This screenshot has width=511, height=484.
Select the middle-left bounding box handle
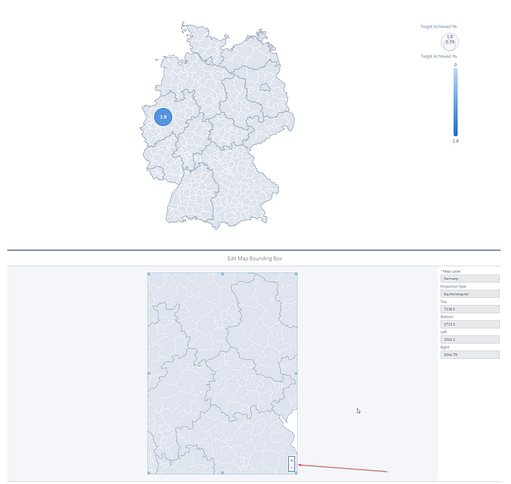click(x=149, y=373)
